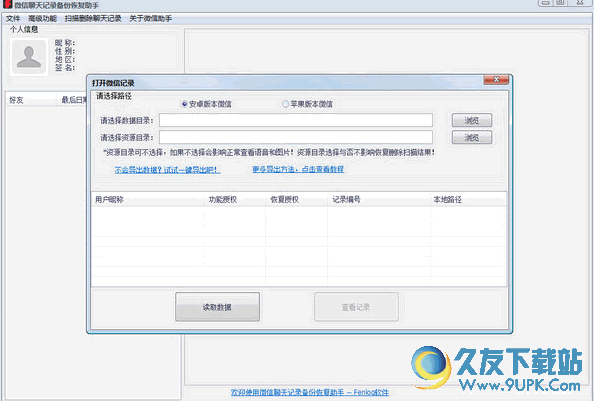Click the profile avatar placeholder icon
The width and height of the screenshot is (594, 401).
click(29, 56)
